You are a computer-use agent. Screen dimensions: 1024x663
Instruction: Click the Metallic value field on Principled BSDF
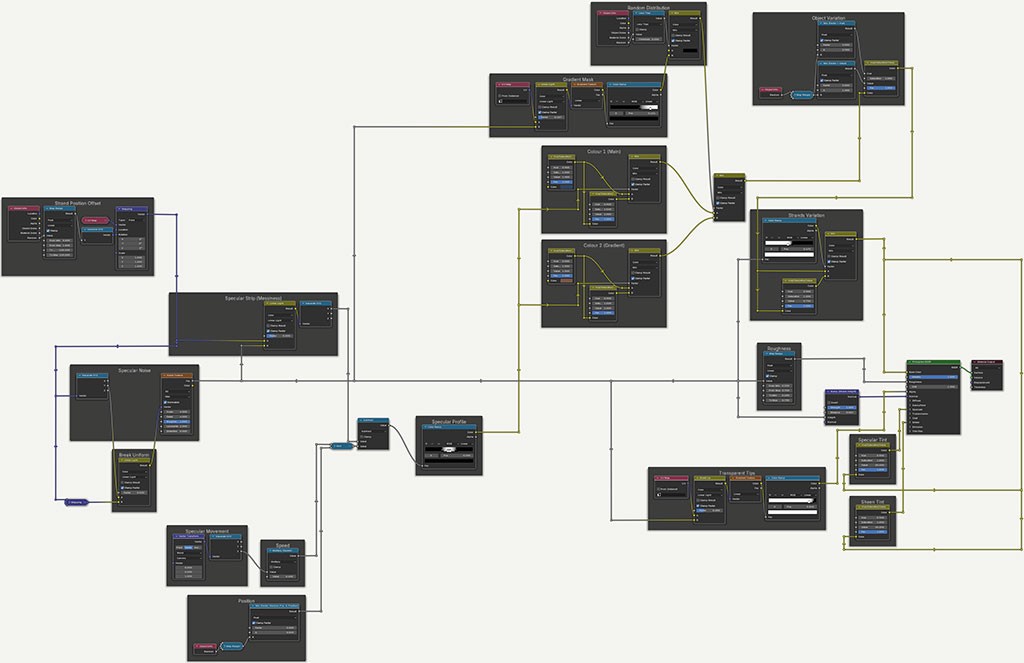(932, 376)
